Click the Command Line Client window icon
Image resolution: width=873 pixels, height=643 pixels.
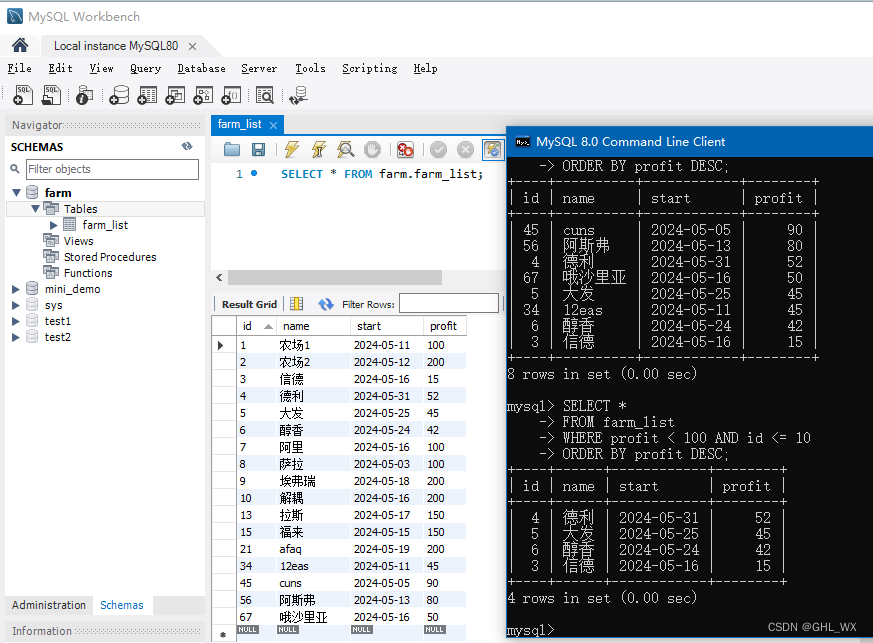[x=522, y=142]
